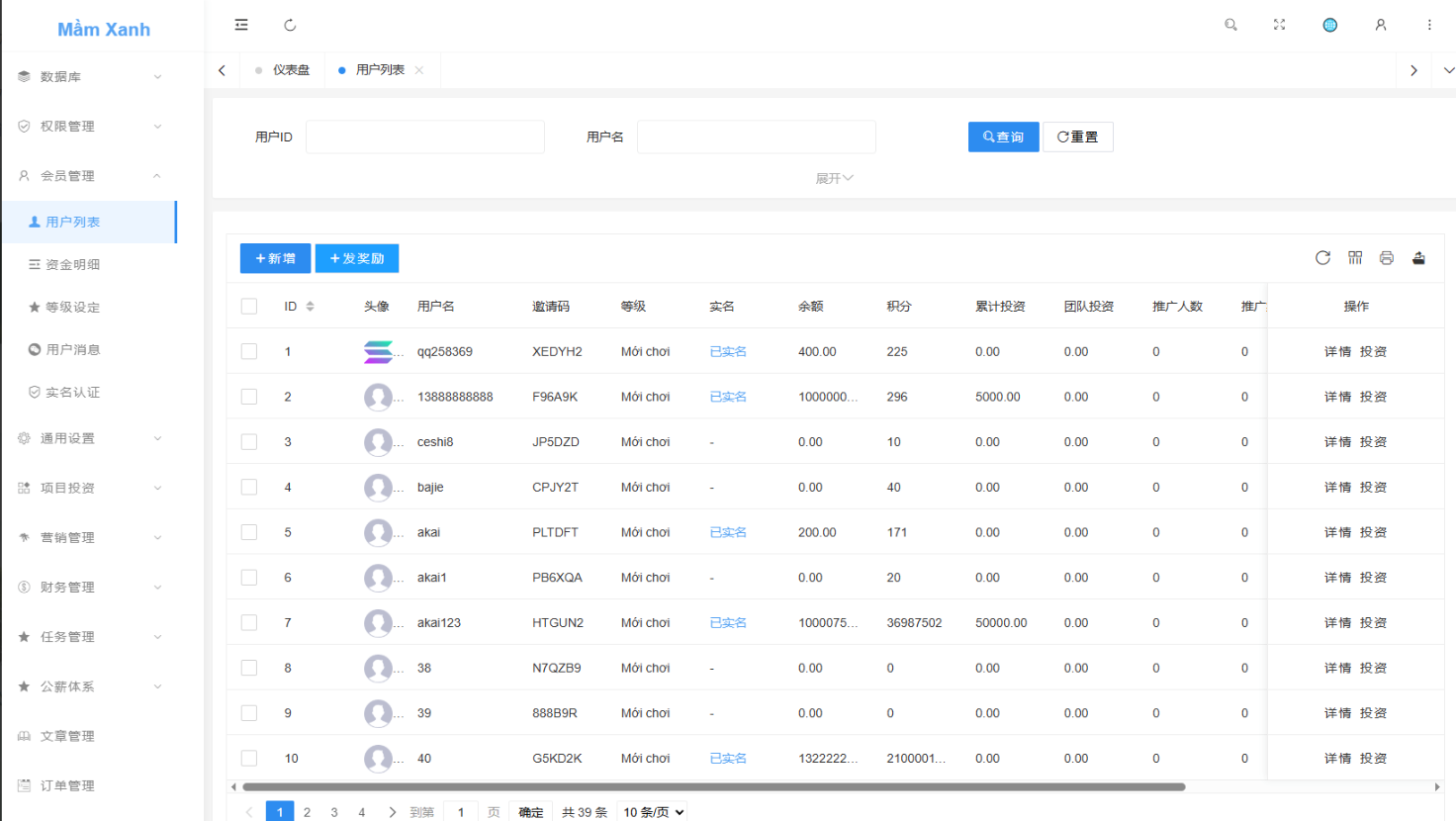This screenshot has width=1456, height=821.
Task: Close the 用户列表 tab
Action: 419,70
